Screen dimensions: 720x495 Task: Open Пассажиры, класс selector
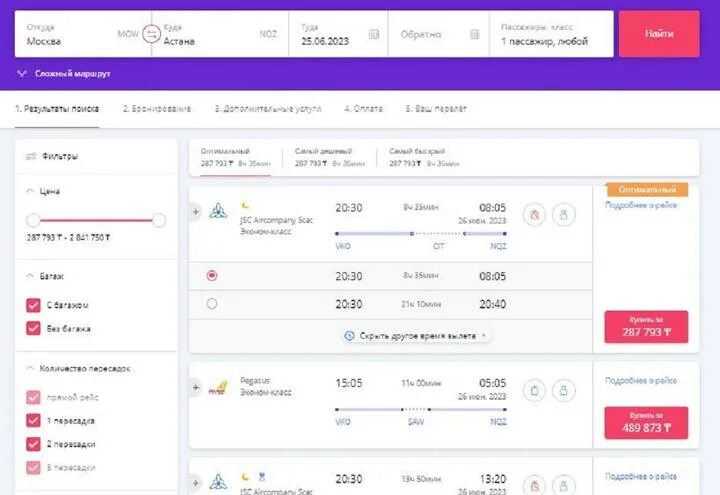click(x=551, y=34)
